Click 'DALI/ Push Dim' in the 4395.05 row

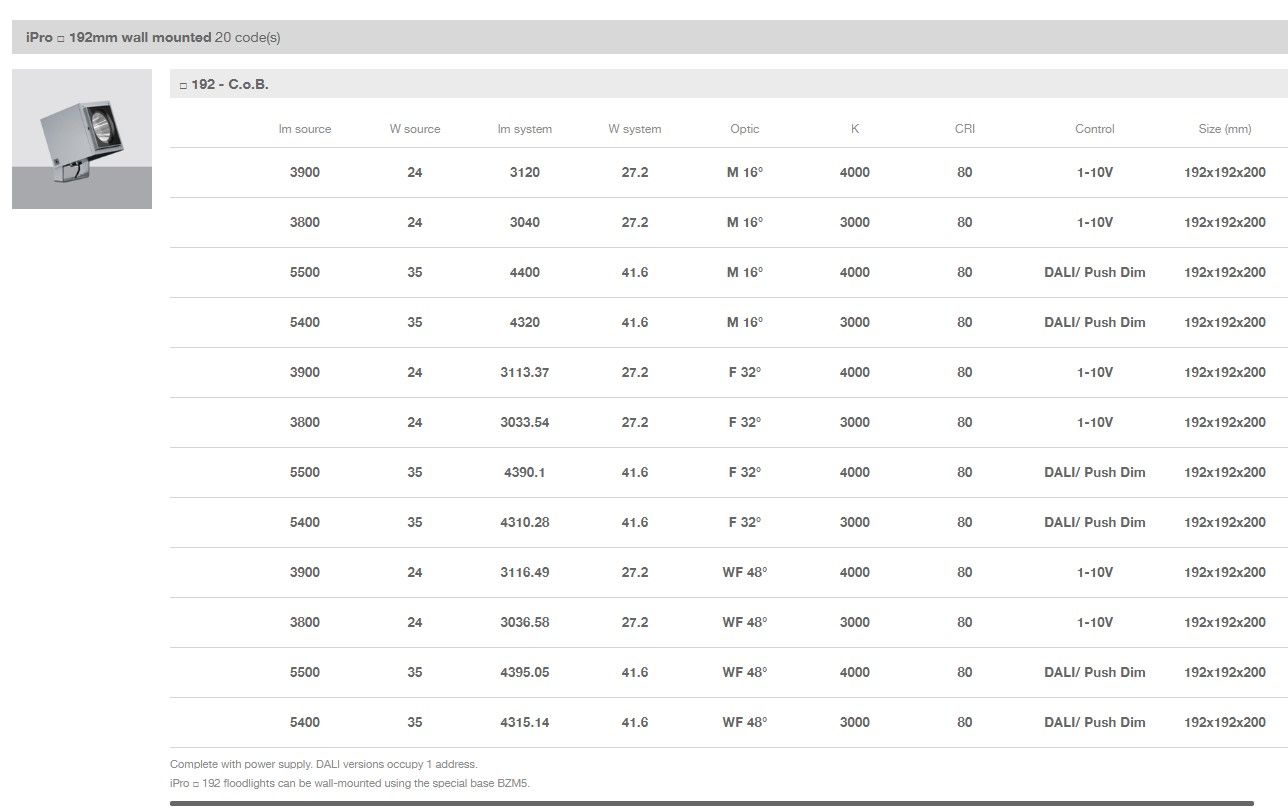1095,672
